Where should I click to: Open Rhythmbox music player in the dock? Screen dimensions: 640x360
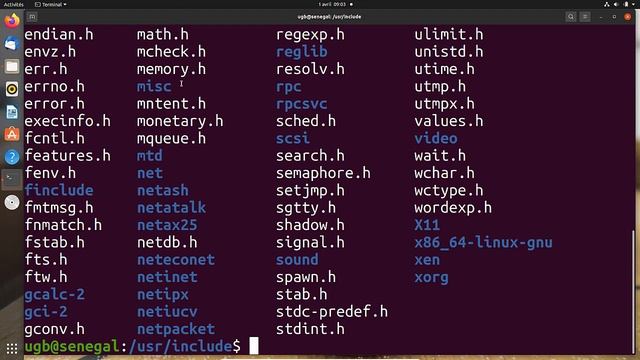(x=12, y=89)
